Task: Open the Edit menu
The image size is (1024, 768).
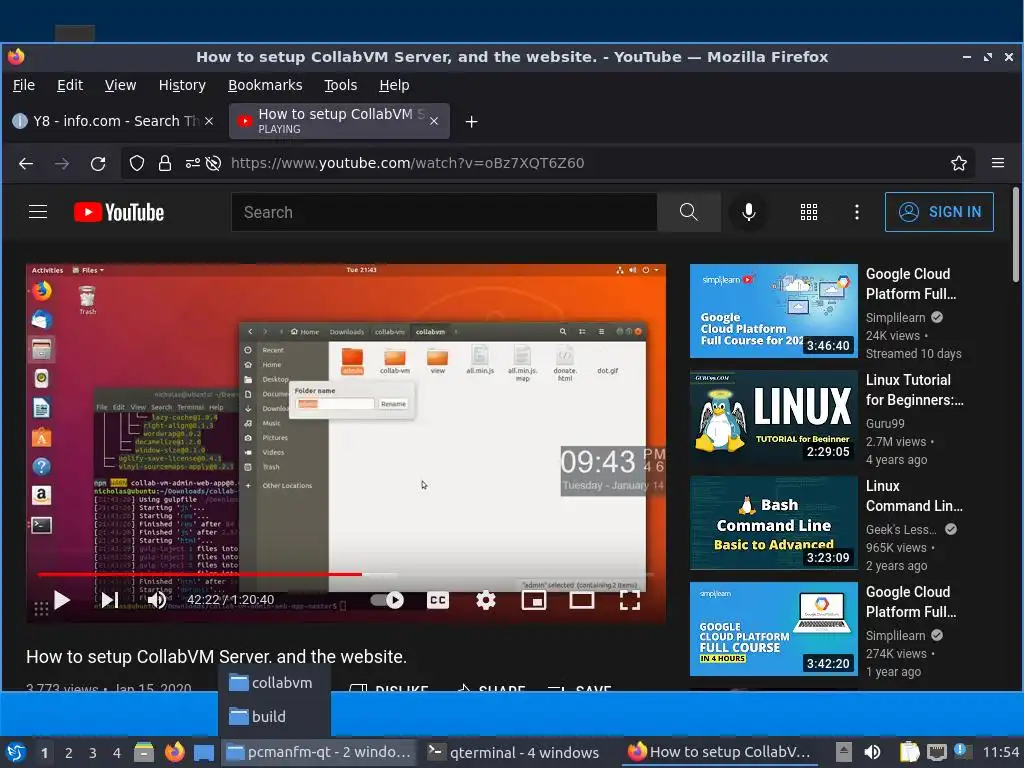Action: pos(70,85)
